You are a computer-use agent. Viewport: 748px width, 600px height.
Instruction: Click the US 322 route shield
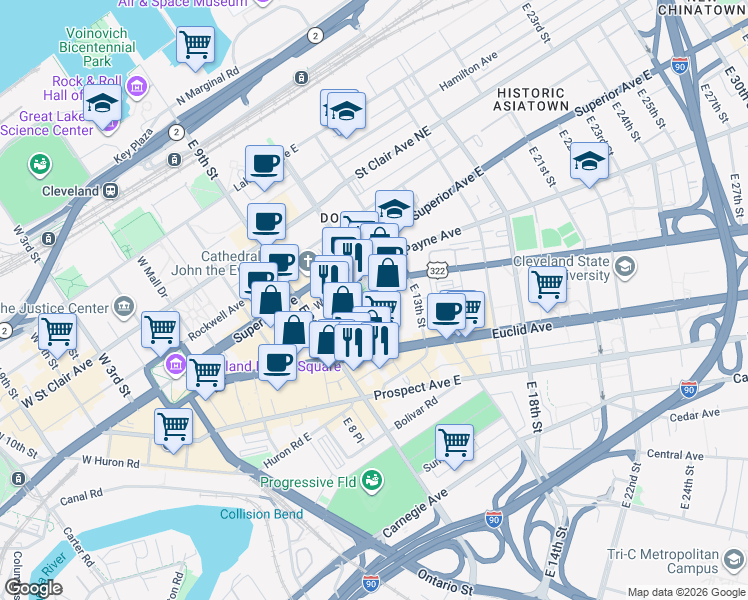(x=437, y=270)
